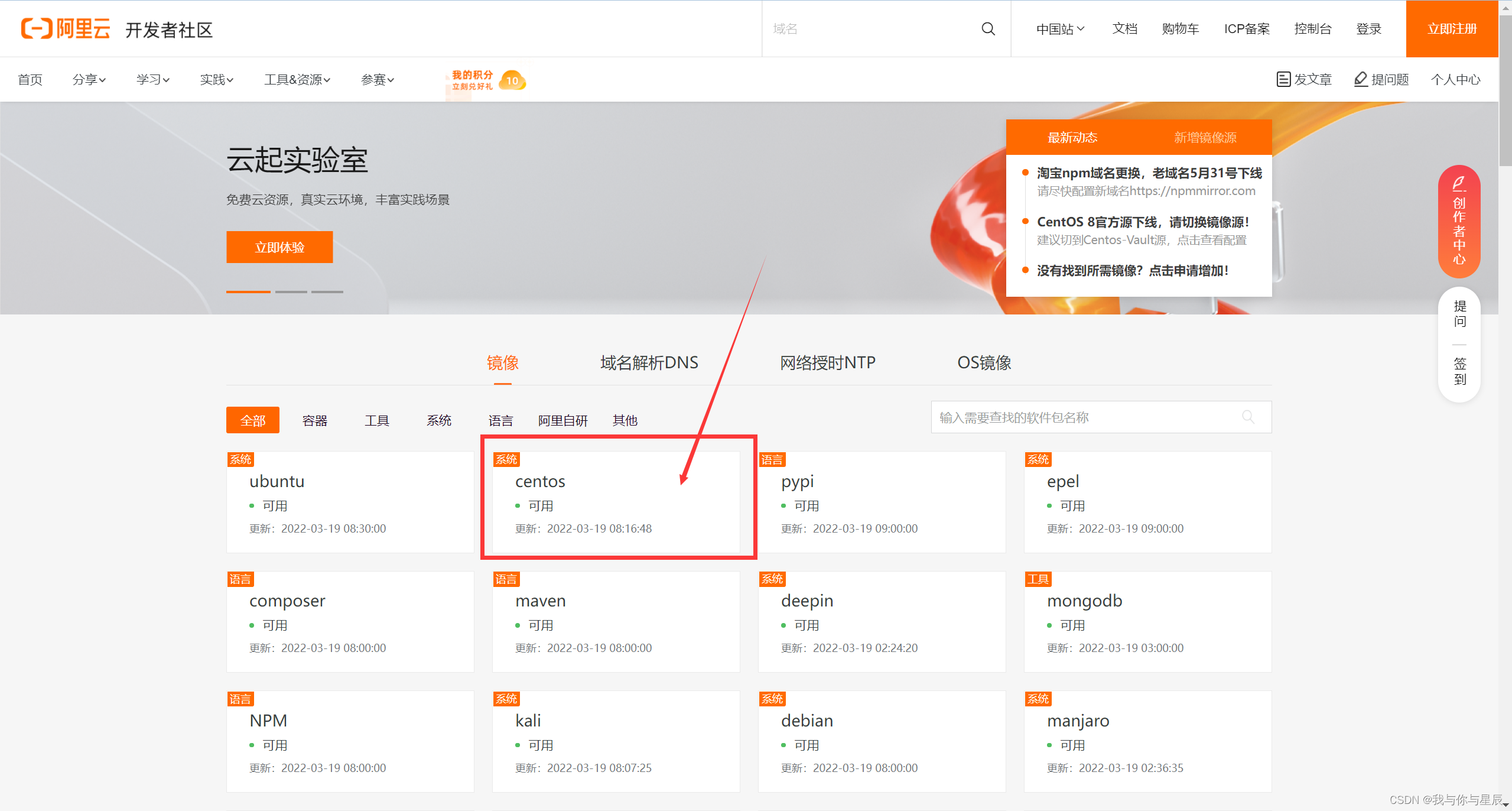Click the 签到 sign-in side button
The width and height of the screenshot is (1512, 811).
[x=1459, y=371]
